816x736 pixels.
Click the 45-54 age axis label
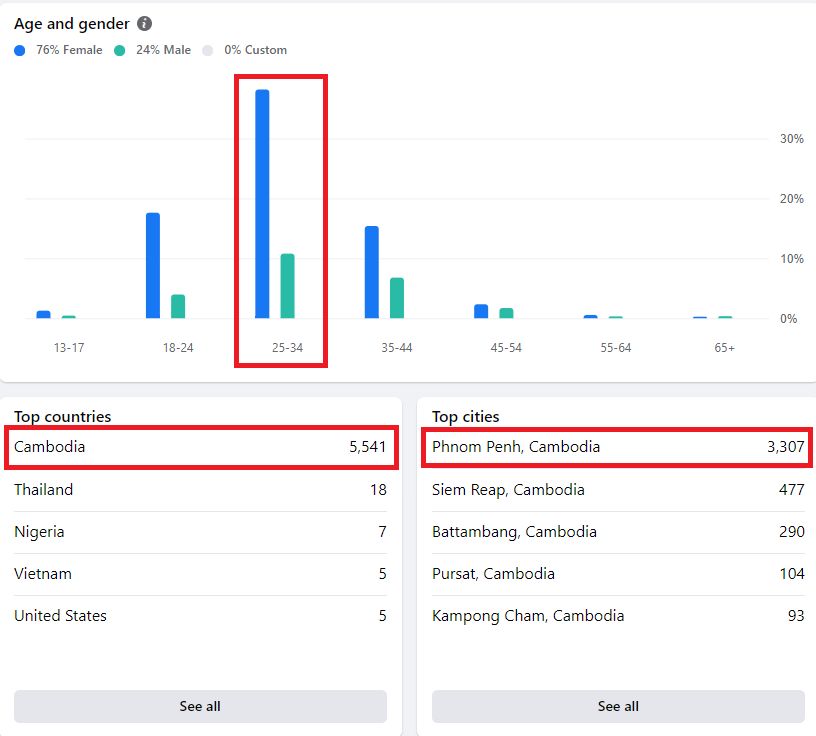(506, 348)
